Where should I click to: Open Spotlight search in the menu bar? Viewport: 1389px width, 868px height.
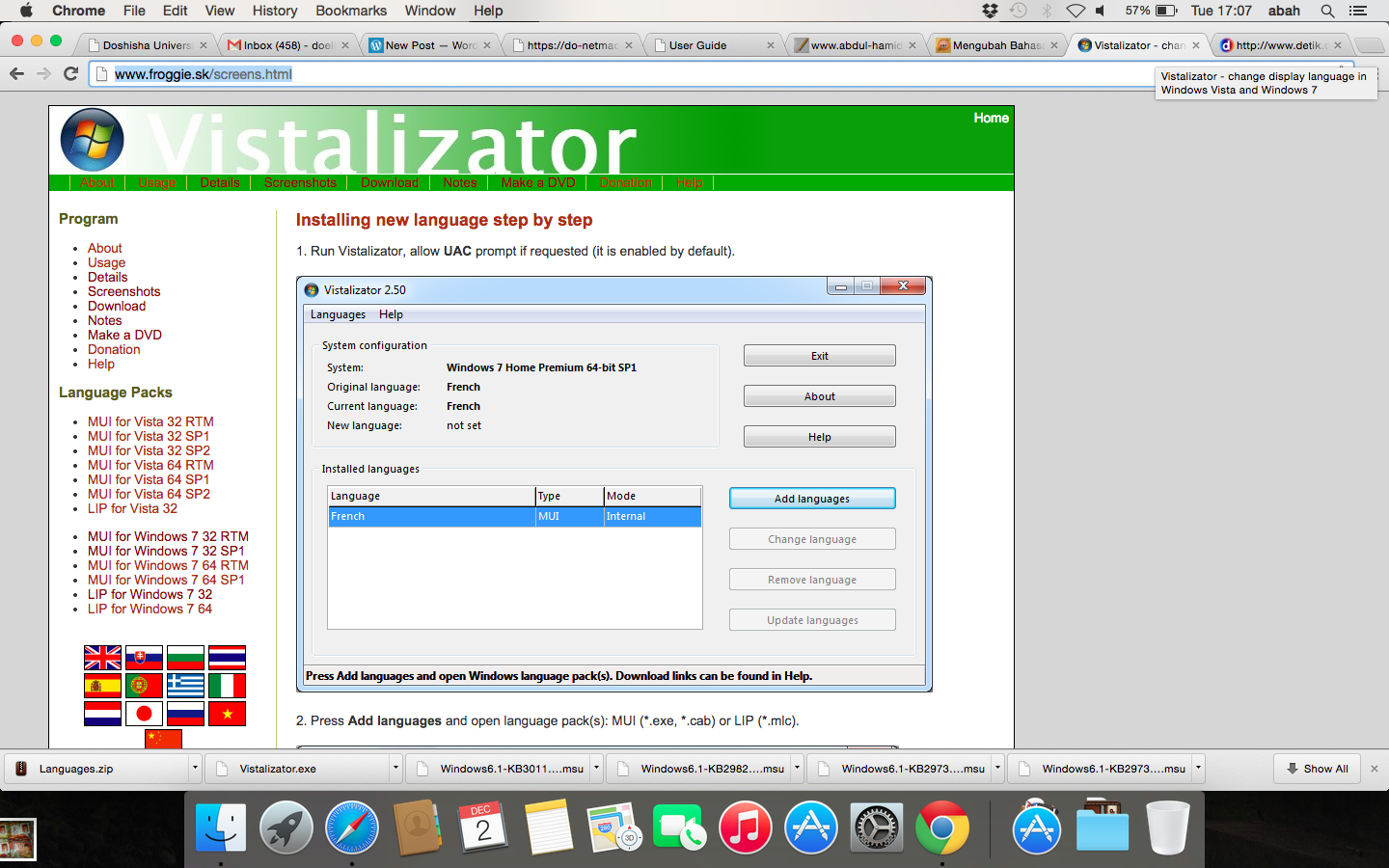tap(1327, 11)
